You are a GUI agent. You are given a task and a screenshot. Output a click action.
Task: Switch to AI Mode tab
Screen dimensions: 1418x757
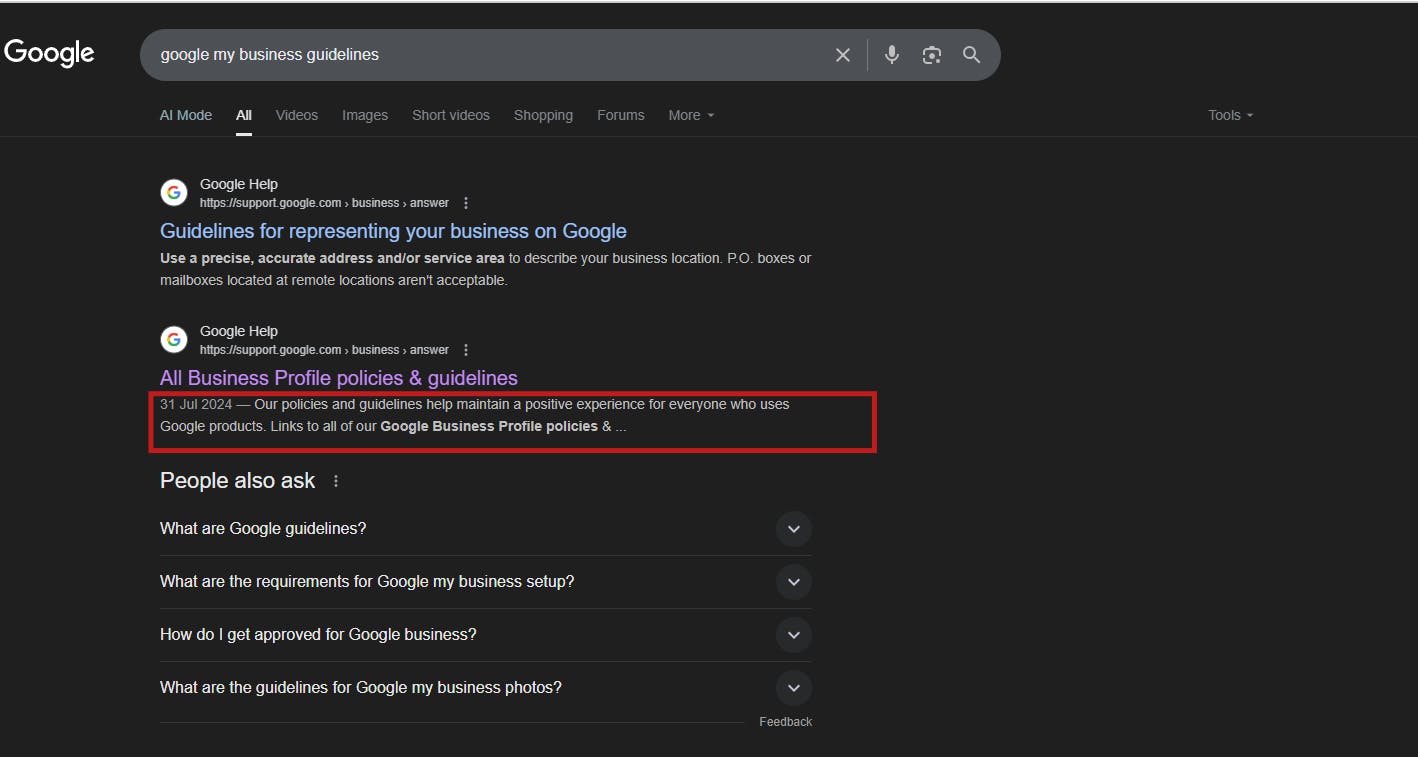186,115
